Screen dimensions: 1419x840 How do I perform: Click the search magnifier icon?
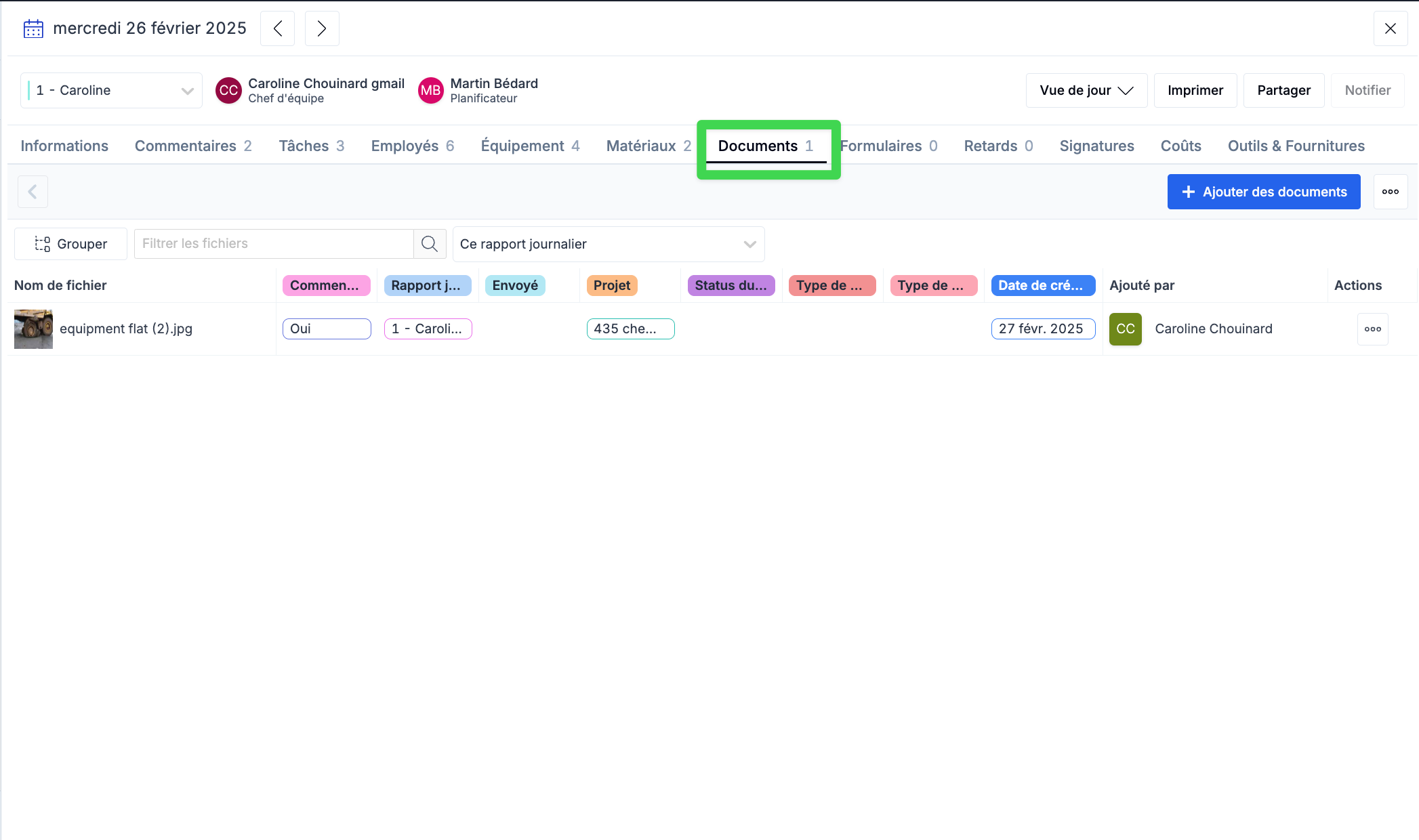coord(430,244)
